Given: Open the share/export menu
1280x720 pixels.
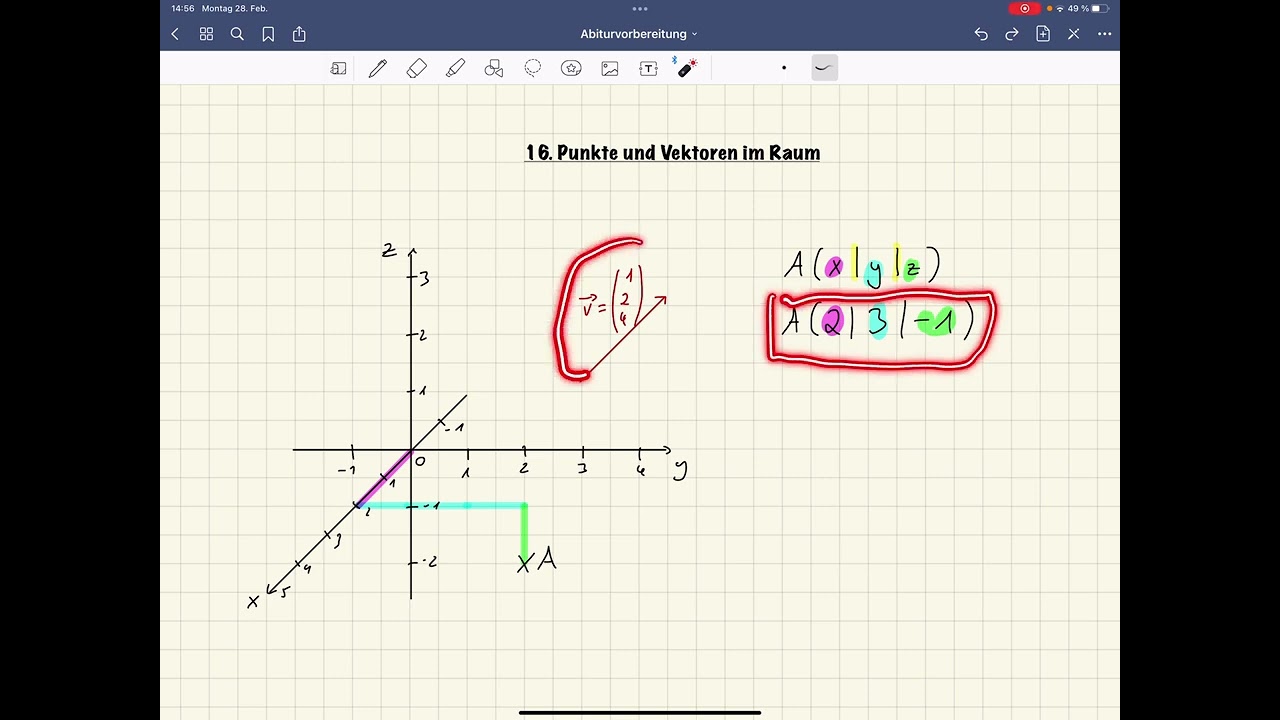Looking at the screenshot, I should point(299,34).
